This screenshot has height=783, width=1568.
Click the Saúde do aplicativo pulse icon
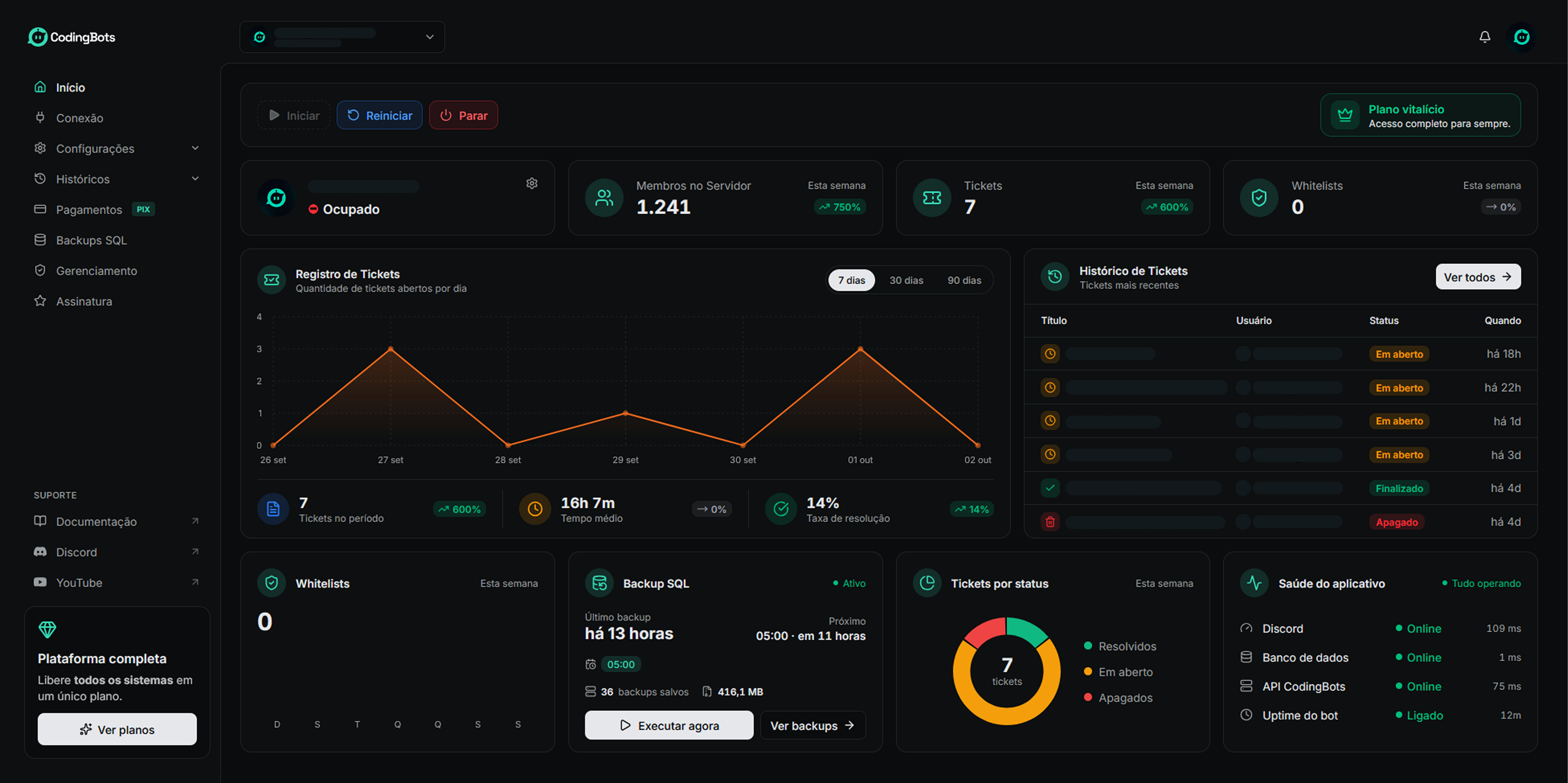point(1254,583)
